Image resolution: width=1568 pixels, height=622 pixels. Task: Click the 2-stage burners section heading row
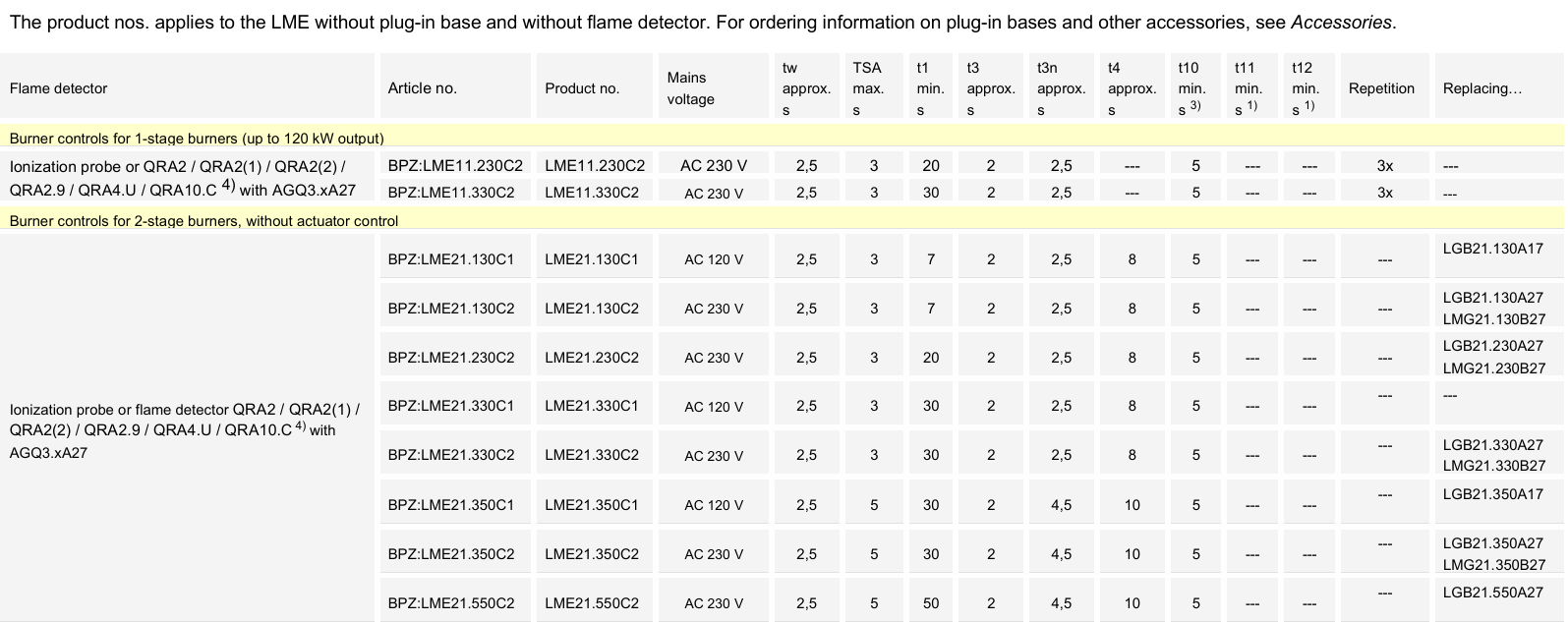(203, 221)
